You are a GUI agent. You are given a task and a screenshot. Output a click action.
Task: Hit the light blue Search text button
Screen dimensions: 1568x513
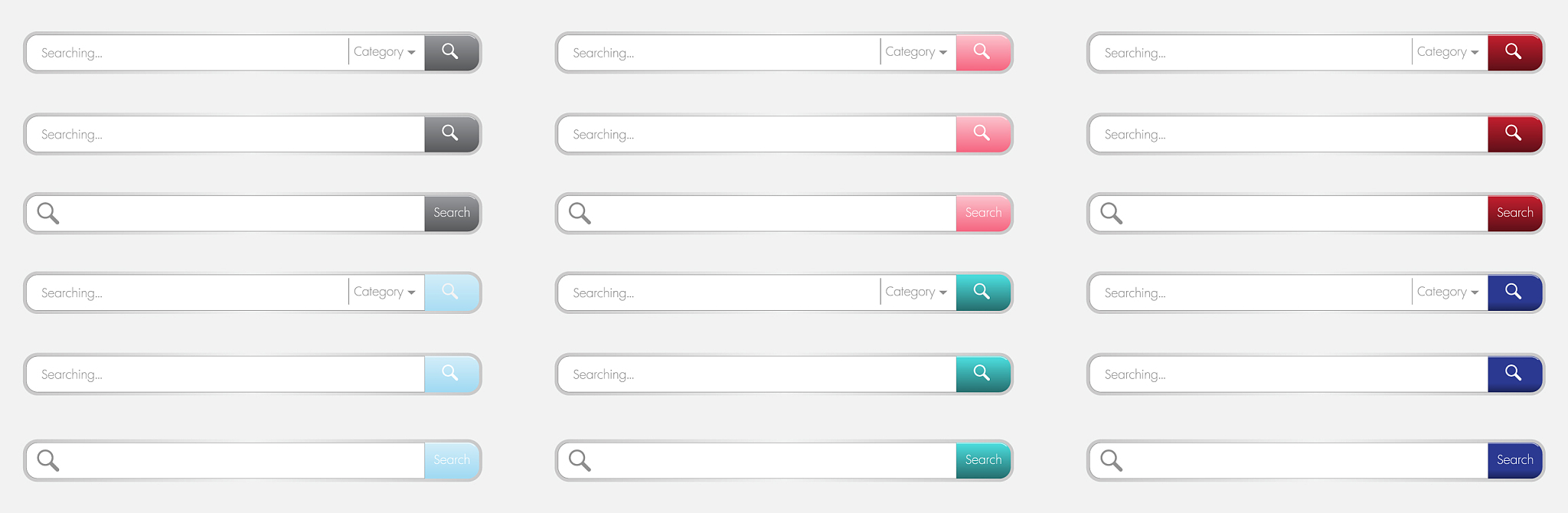pos(451,460)
